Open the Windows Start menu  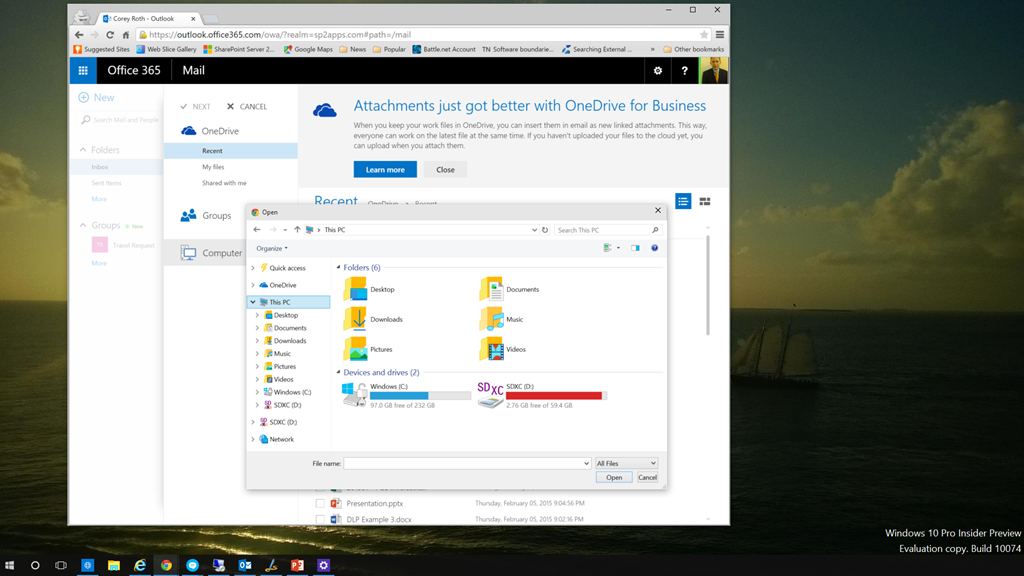(x=9, y=566)
